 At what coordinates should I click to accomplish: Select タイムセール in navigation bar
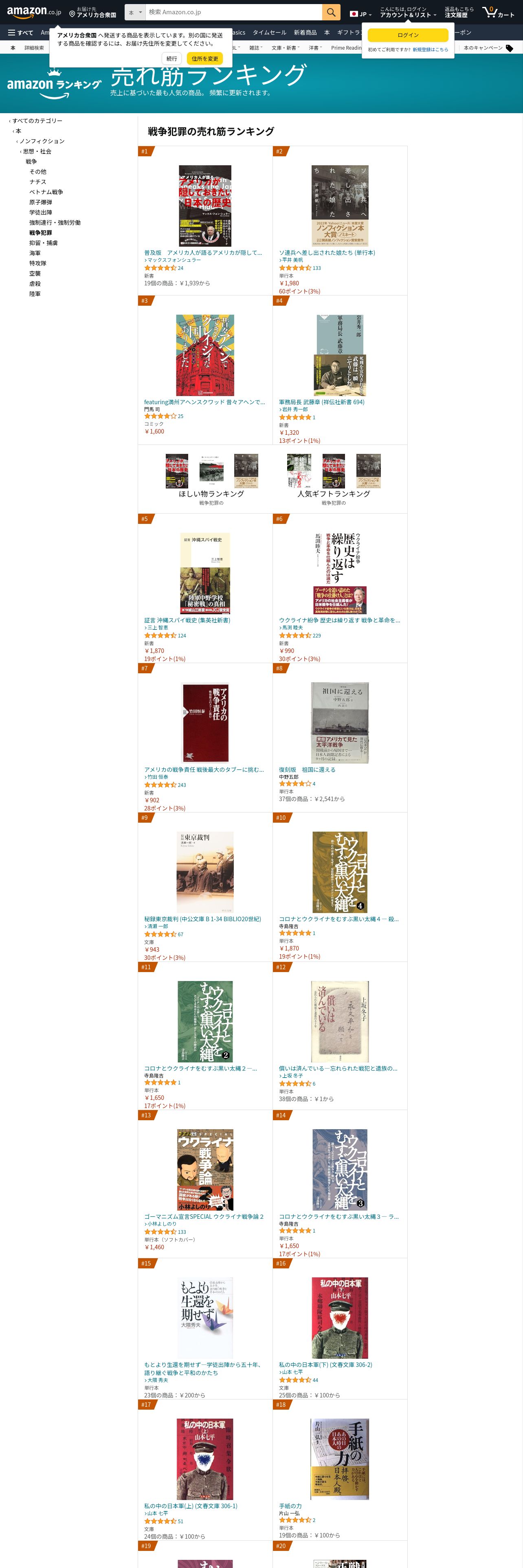coord(269,33)
